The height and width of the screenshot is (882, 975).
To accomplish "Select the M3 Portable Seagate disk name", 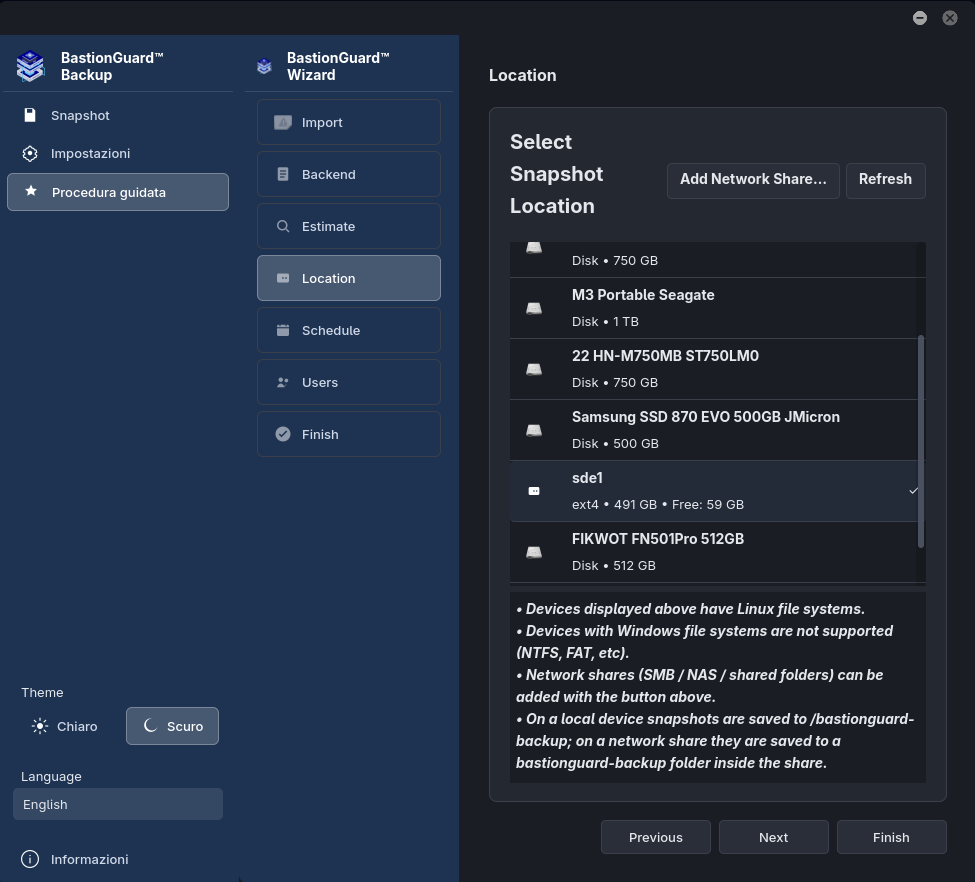I will click(x=643, y=295).
